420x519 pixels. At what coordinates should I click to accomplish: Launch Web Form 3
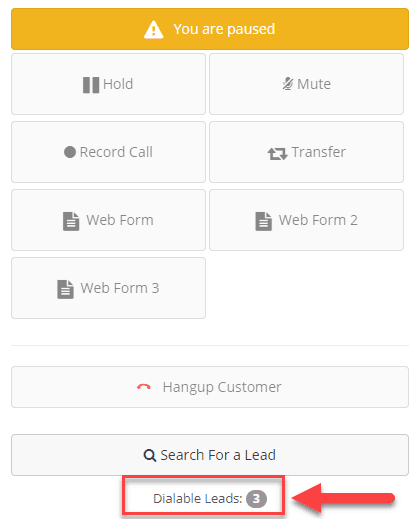(x=108, y=288)
